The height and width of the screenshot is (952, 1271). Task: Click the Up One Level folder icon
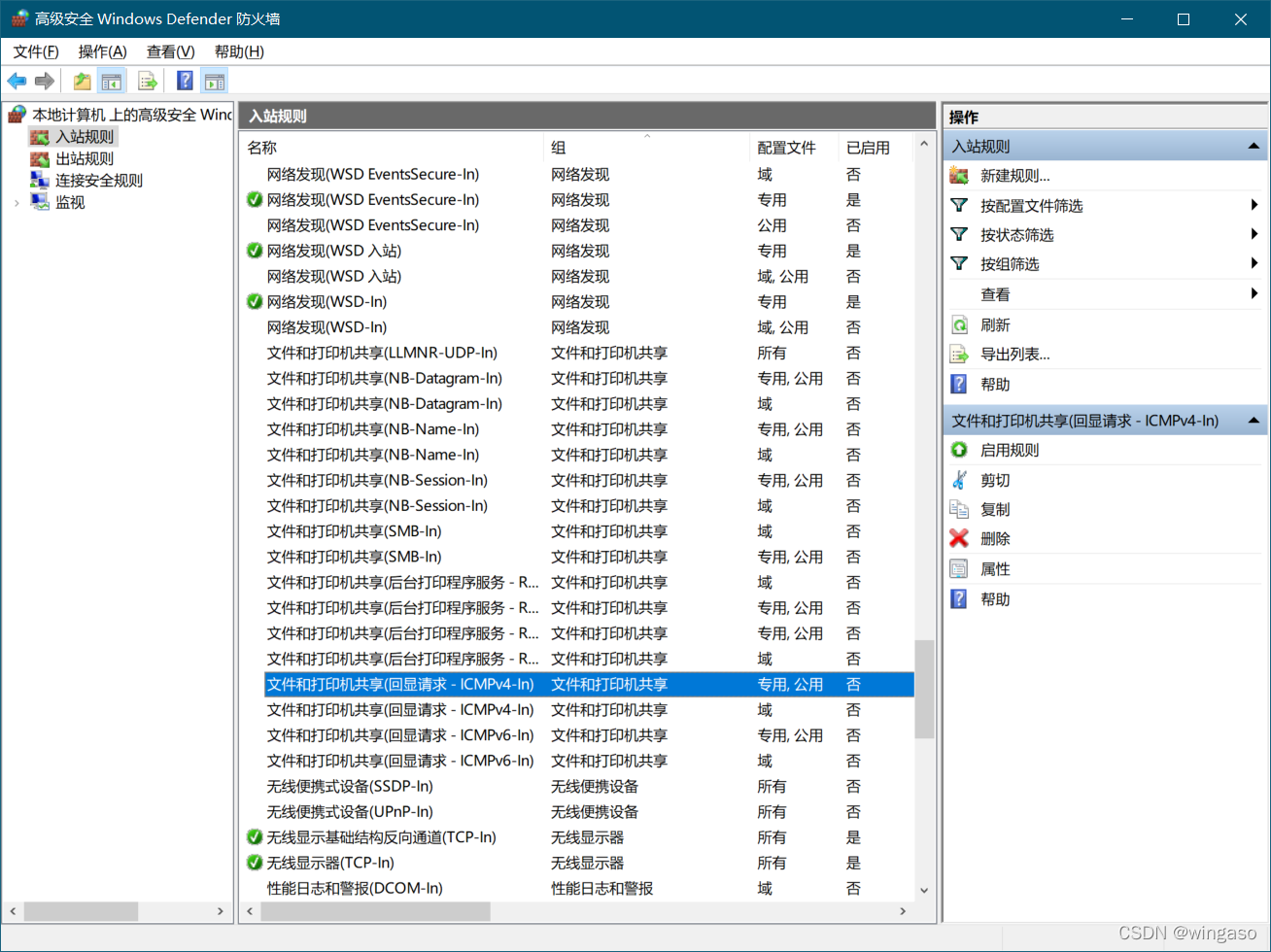[x=83, y=82]
